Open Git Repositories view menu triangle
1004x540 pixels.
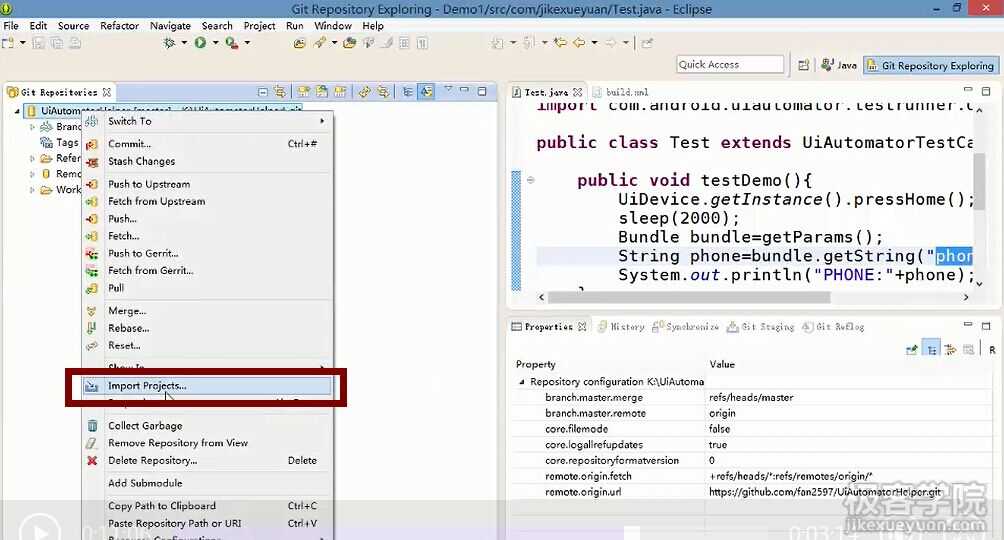(448, 90)
